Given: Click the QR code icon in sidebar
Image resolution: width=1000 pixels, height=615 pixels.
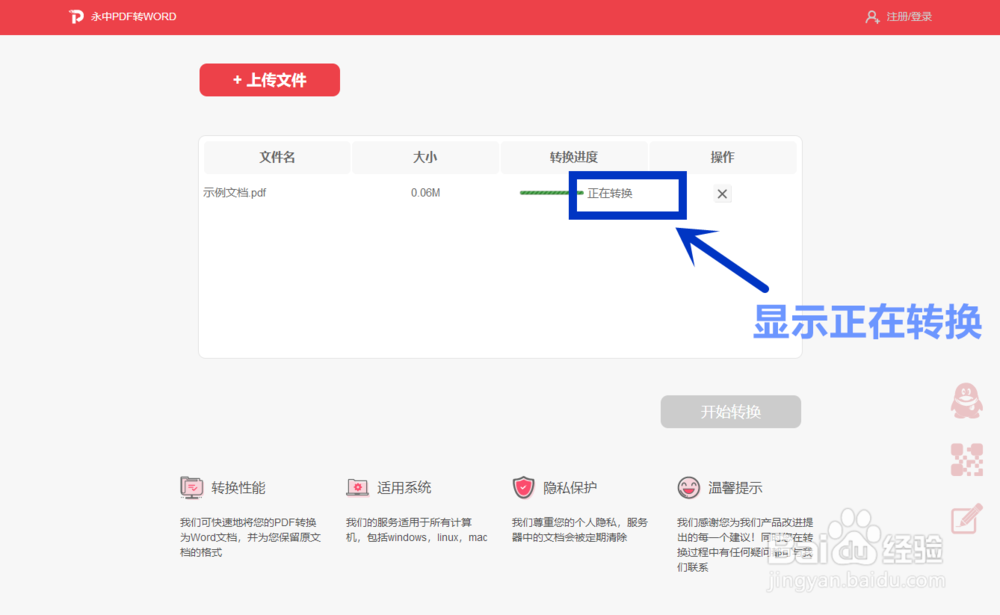Looking at the screenshot, I should [965, 460].
